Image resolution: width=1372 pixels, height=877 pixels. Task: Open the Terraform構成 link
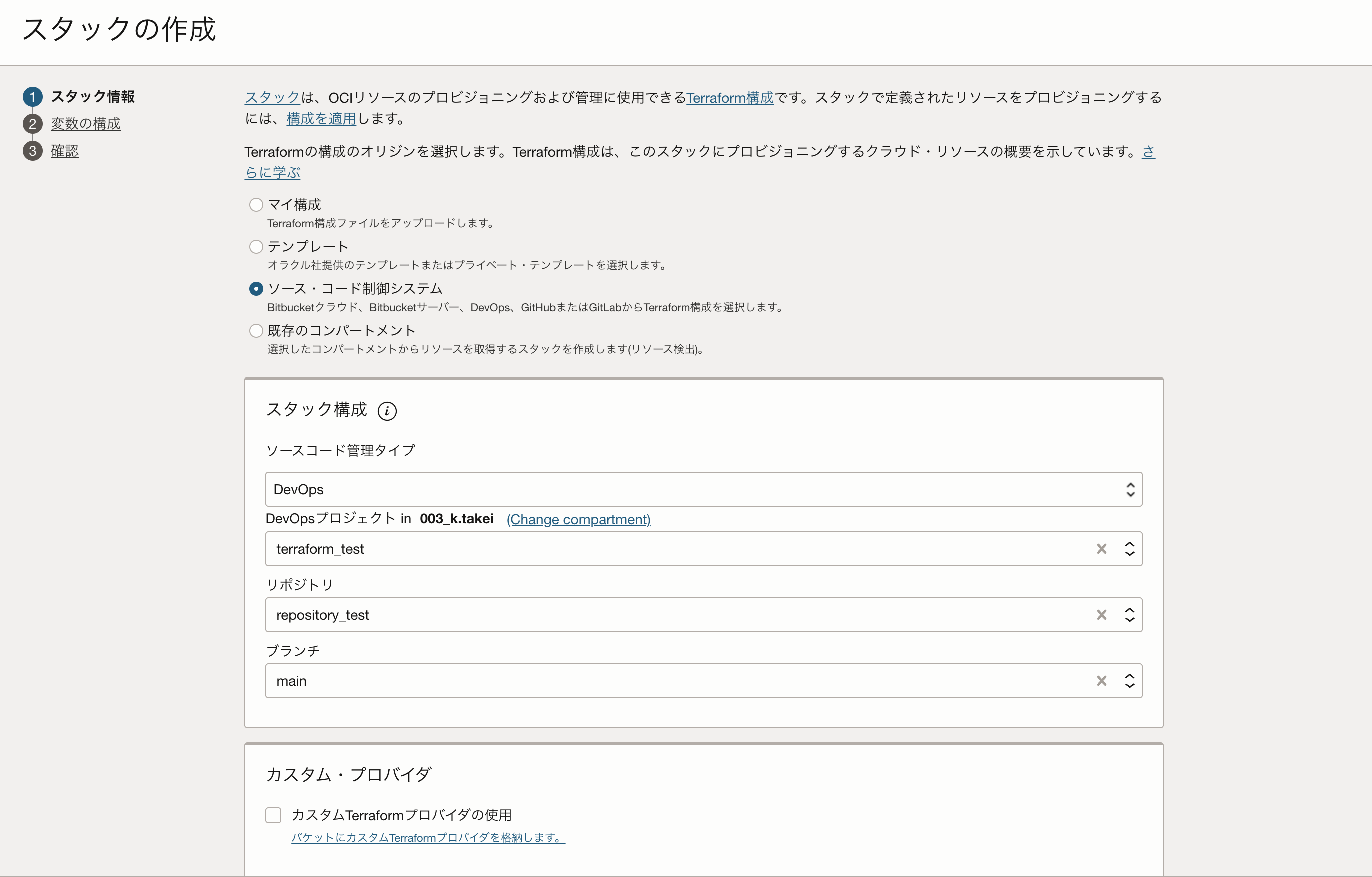click(730, 98)
